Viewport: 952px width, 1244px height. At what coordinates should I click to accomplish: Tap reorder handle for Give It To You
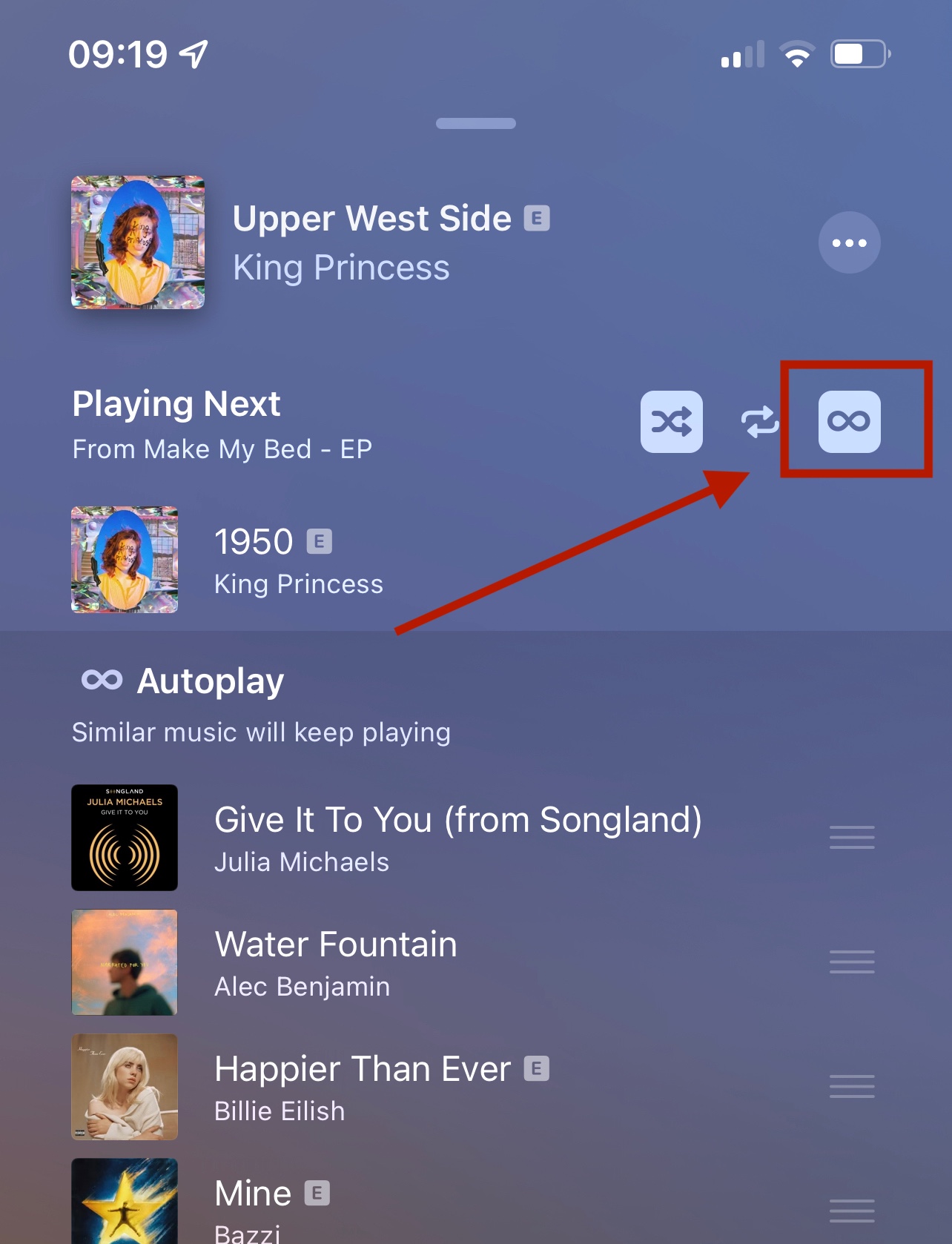[852, 838]
